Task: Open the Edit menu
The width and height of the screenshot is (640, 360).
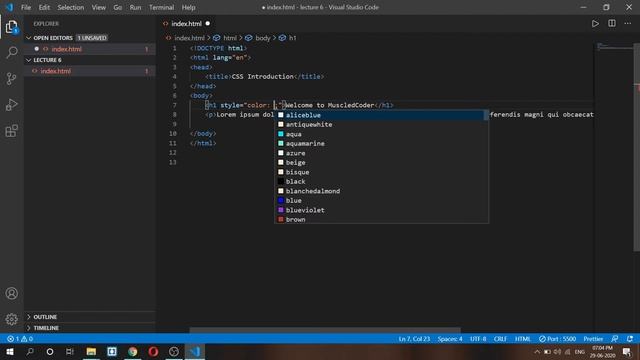Action: [44, 7]
